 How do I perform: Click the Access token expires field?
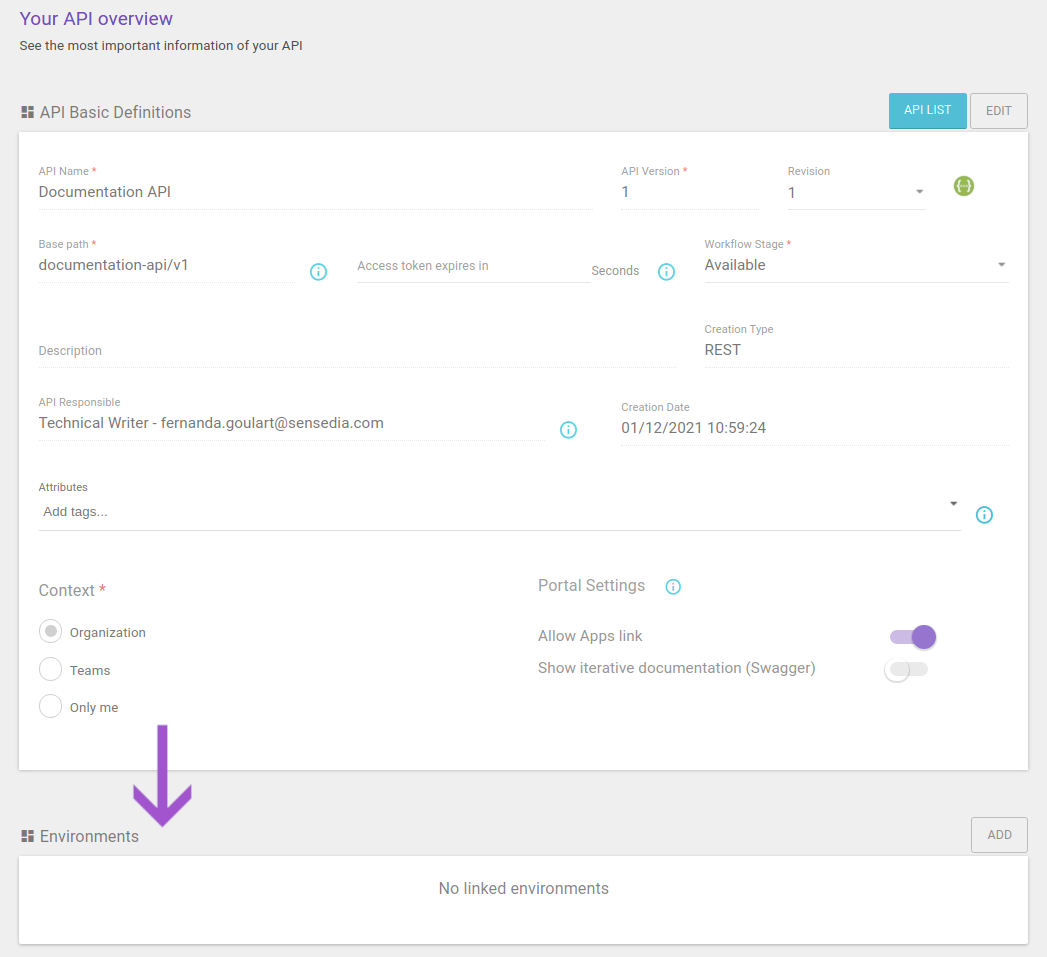click(470, 266)
